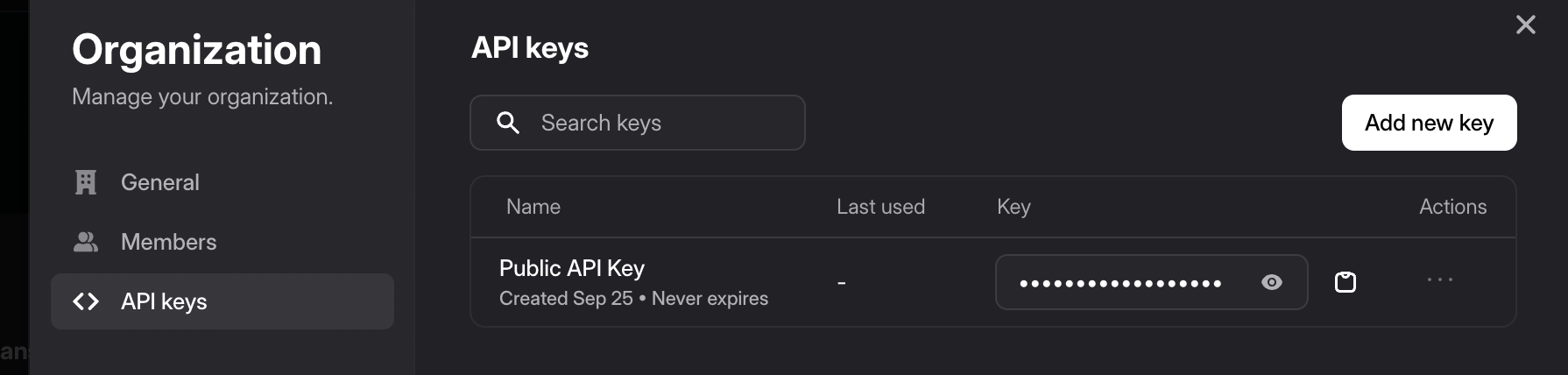Click the Key column header

1014,207
